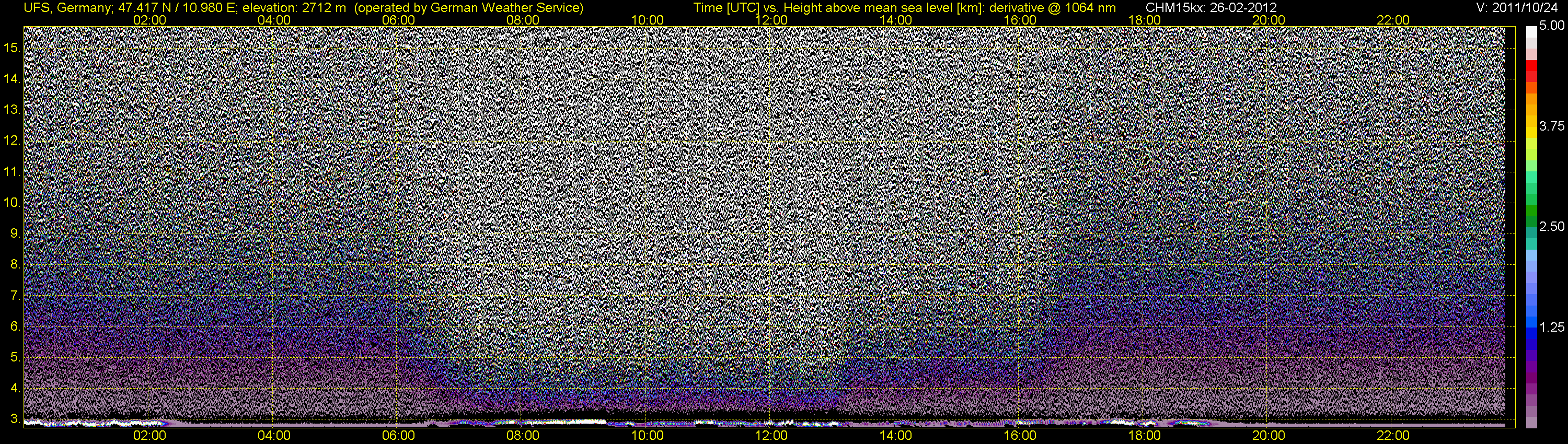Click the height label "5."

[15, 358]
